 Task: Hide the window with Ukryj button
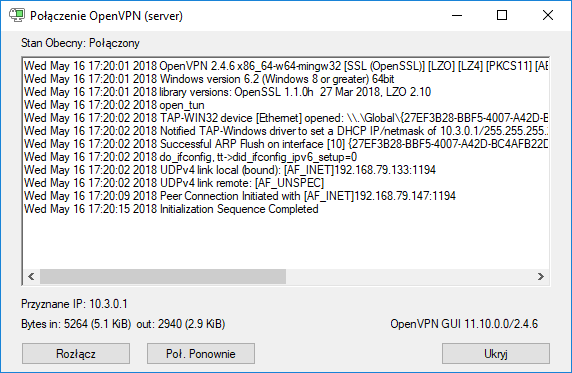(496, 353)
